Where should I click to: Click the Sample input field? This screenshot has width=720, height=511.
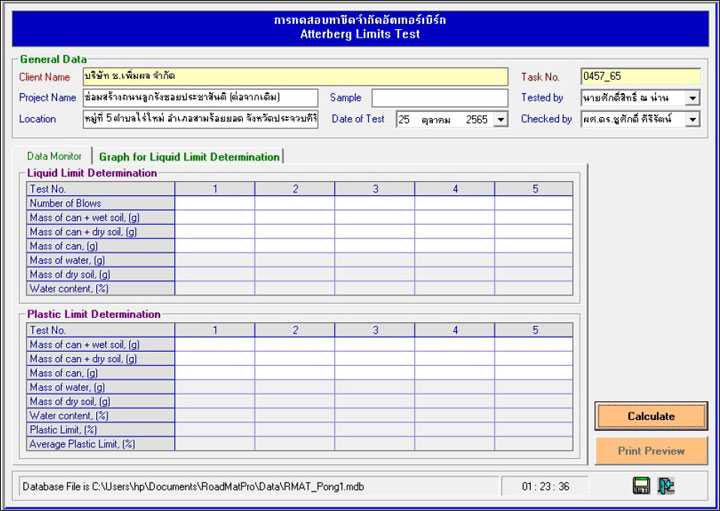(x=439, y=98)
